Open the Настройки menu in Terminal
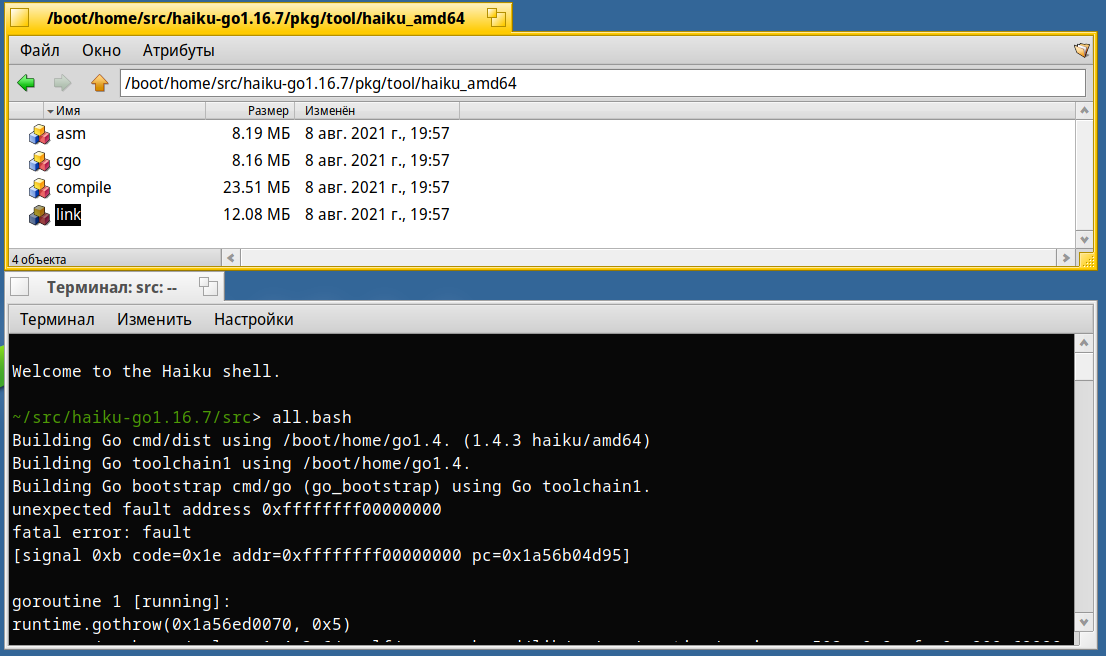 tap(253, 320)
